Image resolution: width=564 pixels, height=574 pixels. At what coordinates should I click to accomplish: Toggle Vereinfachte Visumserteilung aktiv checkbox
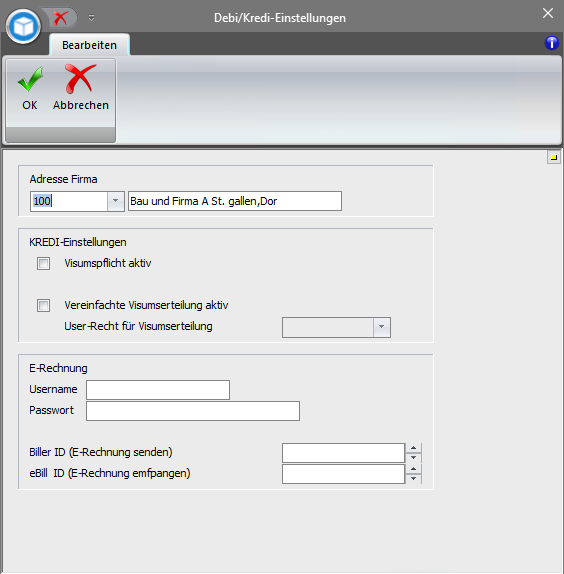coord(44,305)
